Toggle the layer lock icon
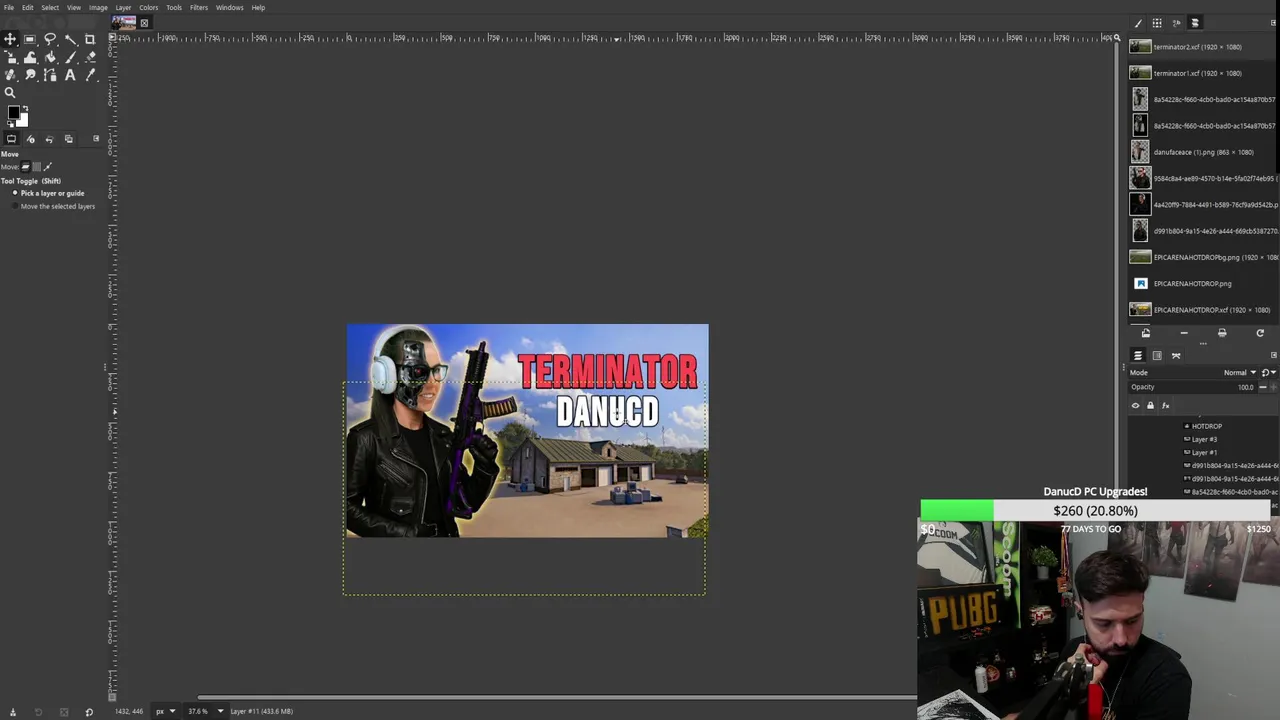This screenshot has width=1280, height=720. coord(1150,406)
